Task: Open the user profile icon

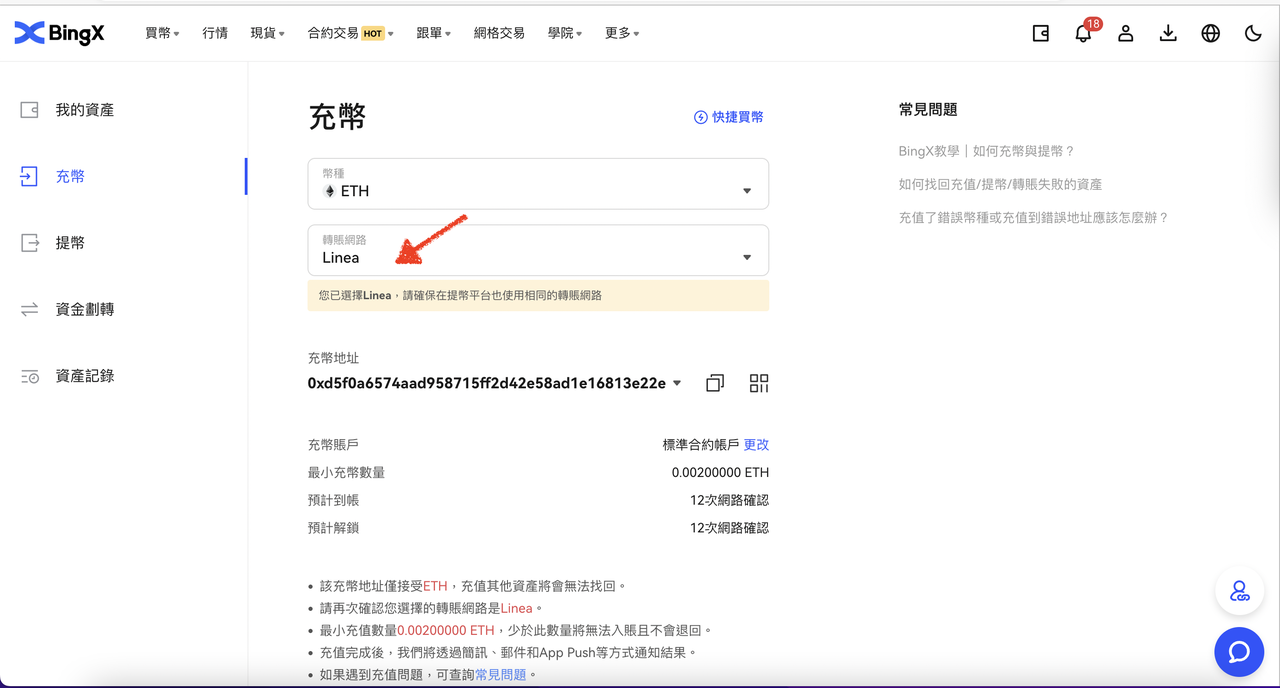Action: [x=1126, y=33]
